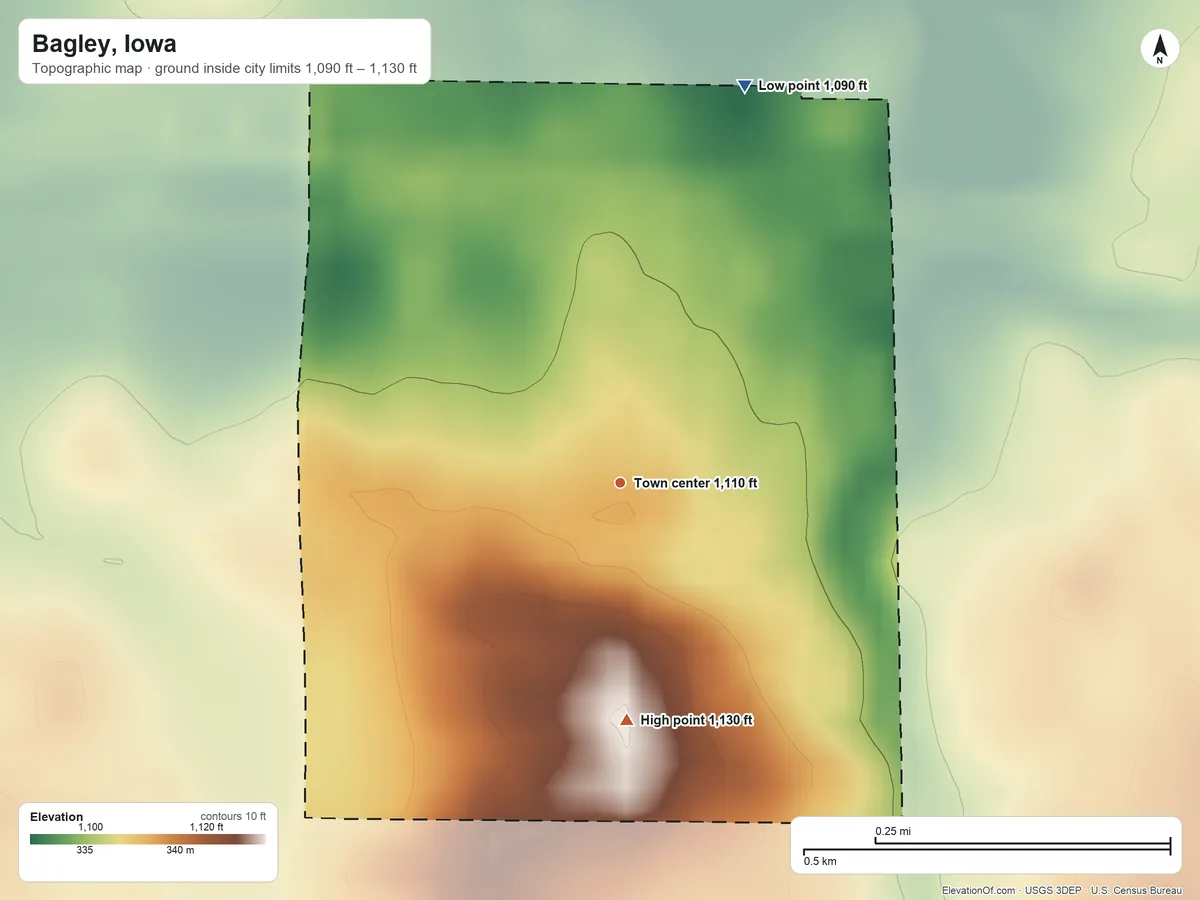The image size is (1200, 900).
Task: Click the town center circle marker
Action: coord(620,483)
